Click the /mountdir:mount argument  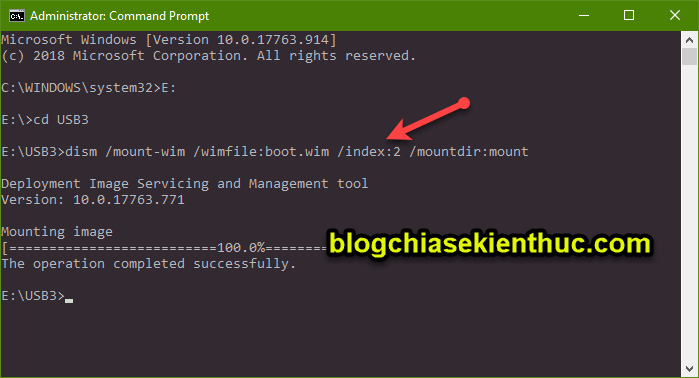coord(469,152)
